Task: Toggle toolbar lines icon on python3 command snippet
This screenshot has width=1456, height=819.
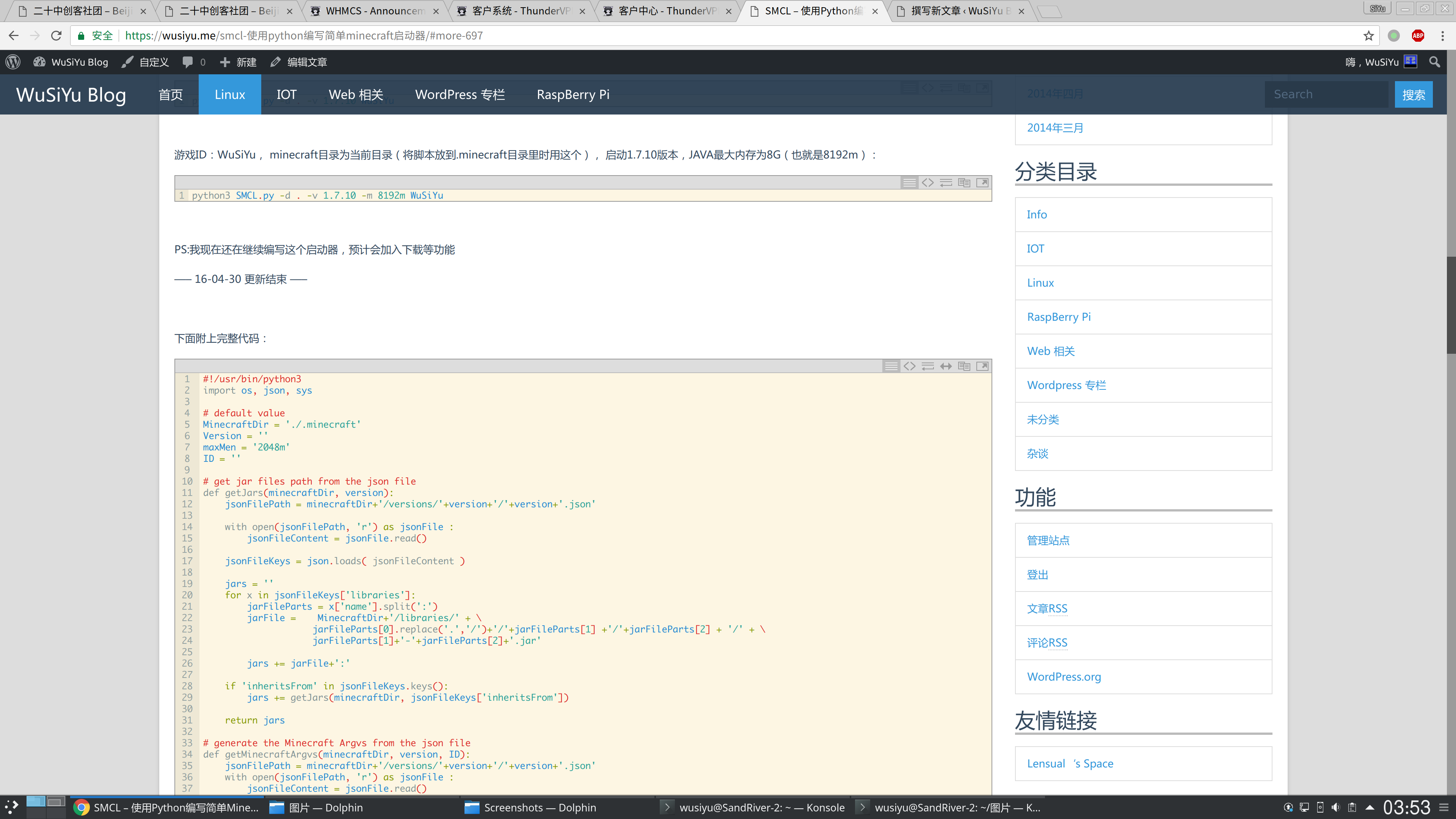Action: tap(909, 182)
